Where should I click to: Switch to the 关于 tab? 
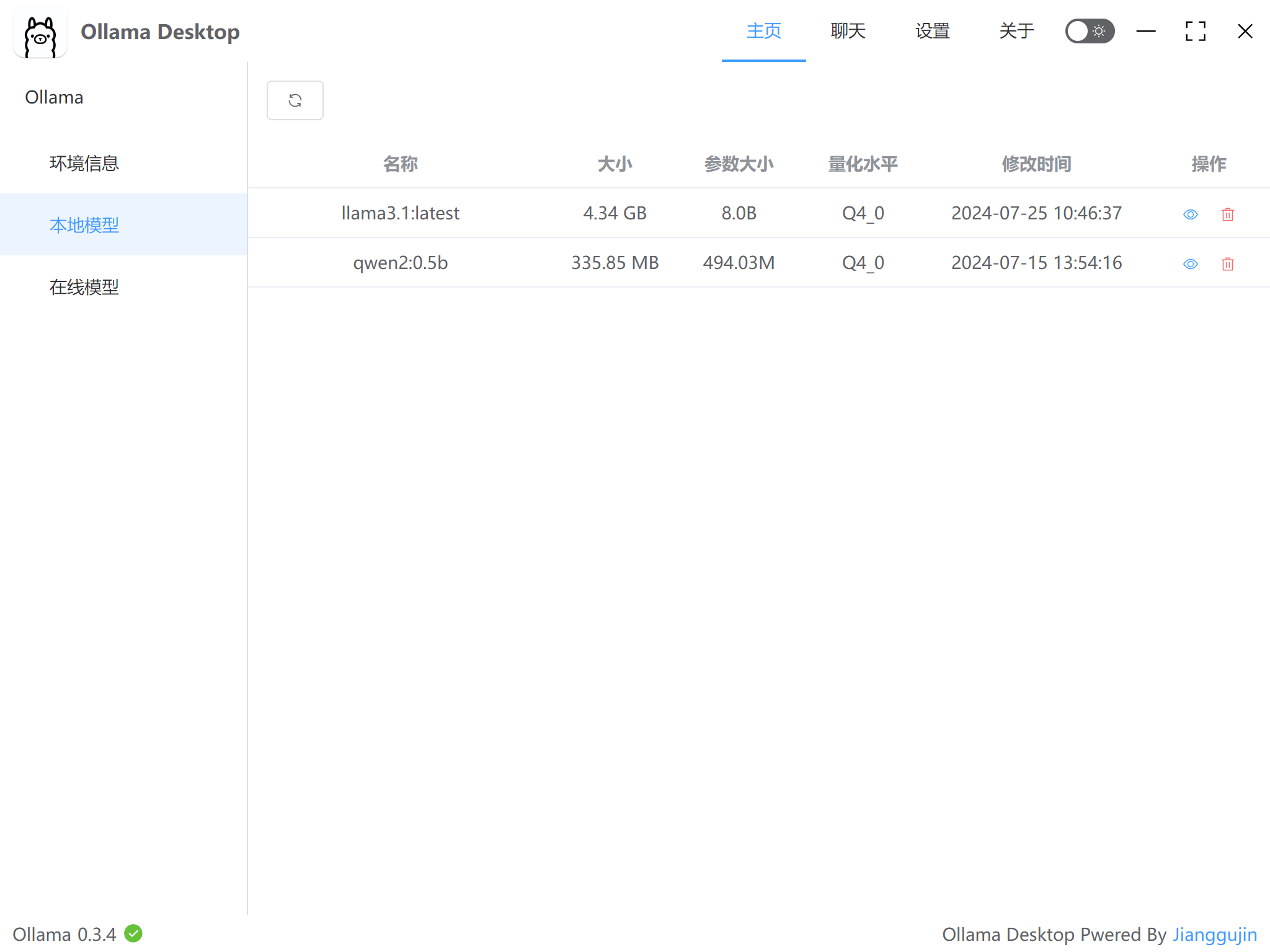coord(1016,31)
